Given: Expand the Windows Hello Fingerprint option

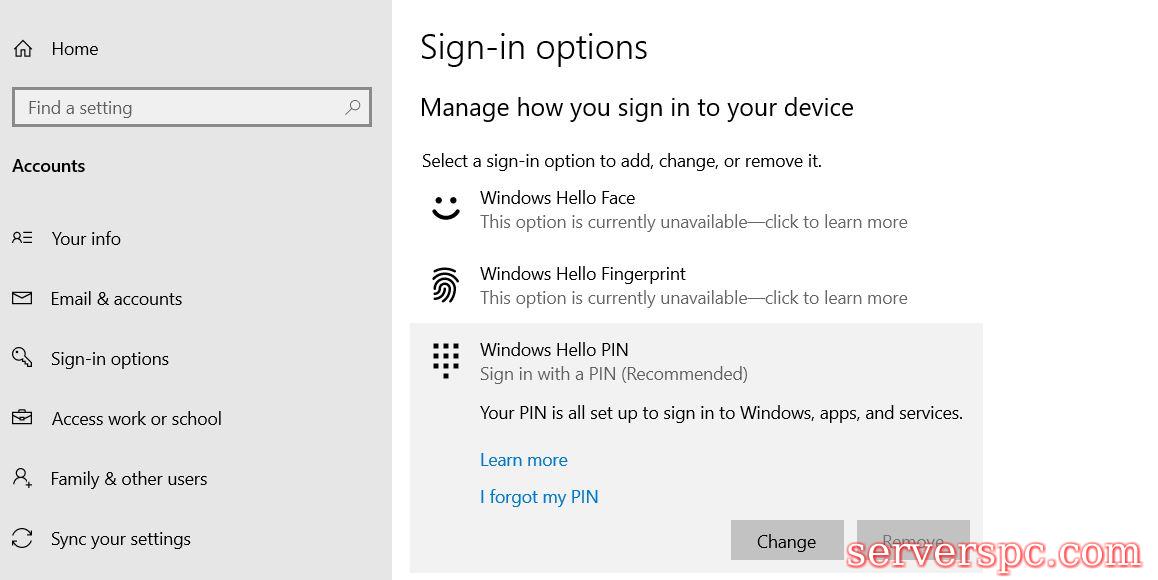Looking at the screenshot, I should pos(693,286).
